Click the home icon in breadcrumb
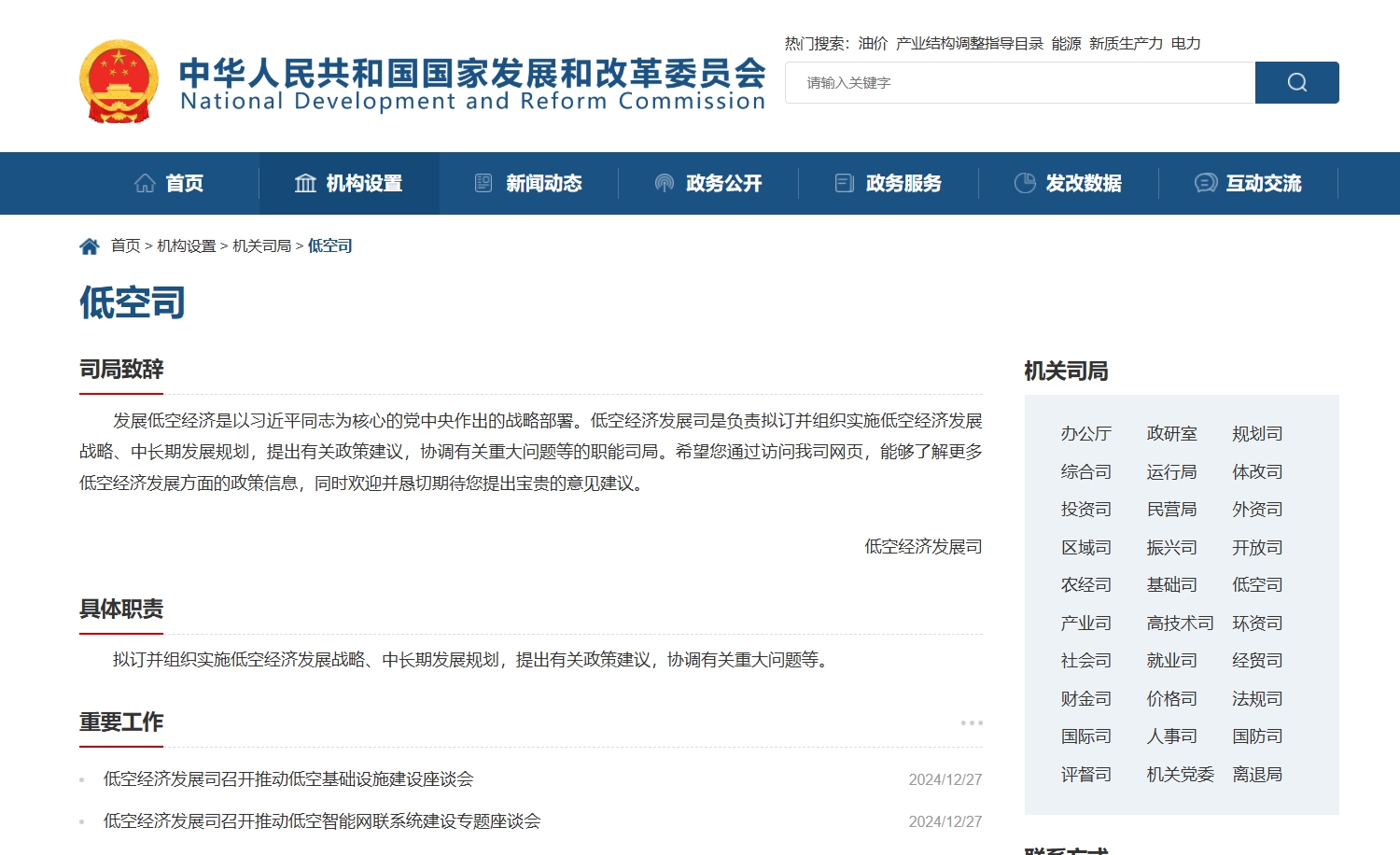This screenshot has height=855, width=1400. pyautogui.click(x=90, y=246)
